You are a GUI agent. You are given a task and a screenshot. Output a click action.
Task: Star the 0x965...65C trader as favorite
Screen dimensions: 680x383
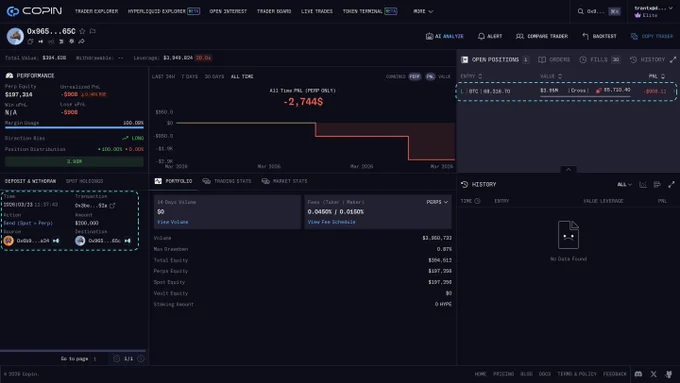point(82,31)
